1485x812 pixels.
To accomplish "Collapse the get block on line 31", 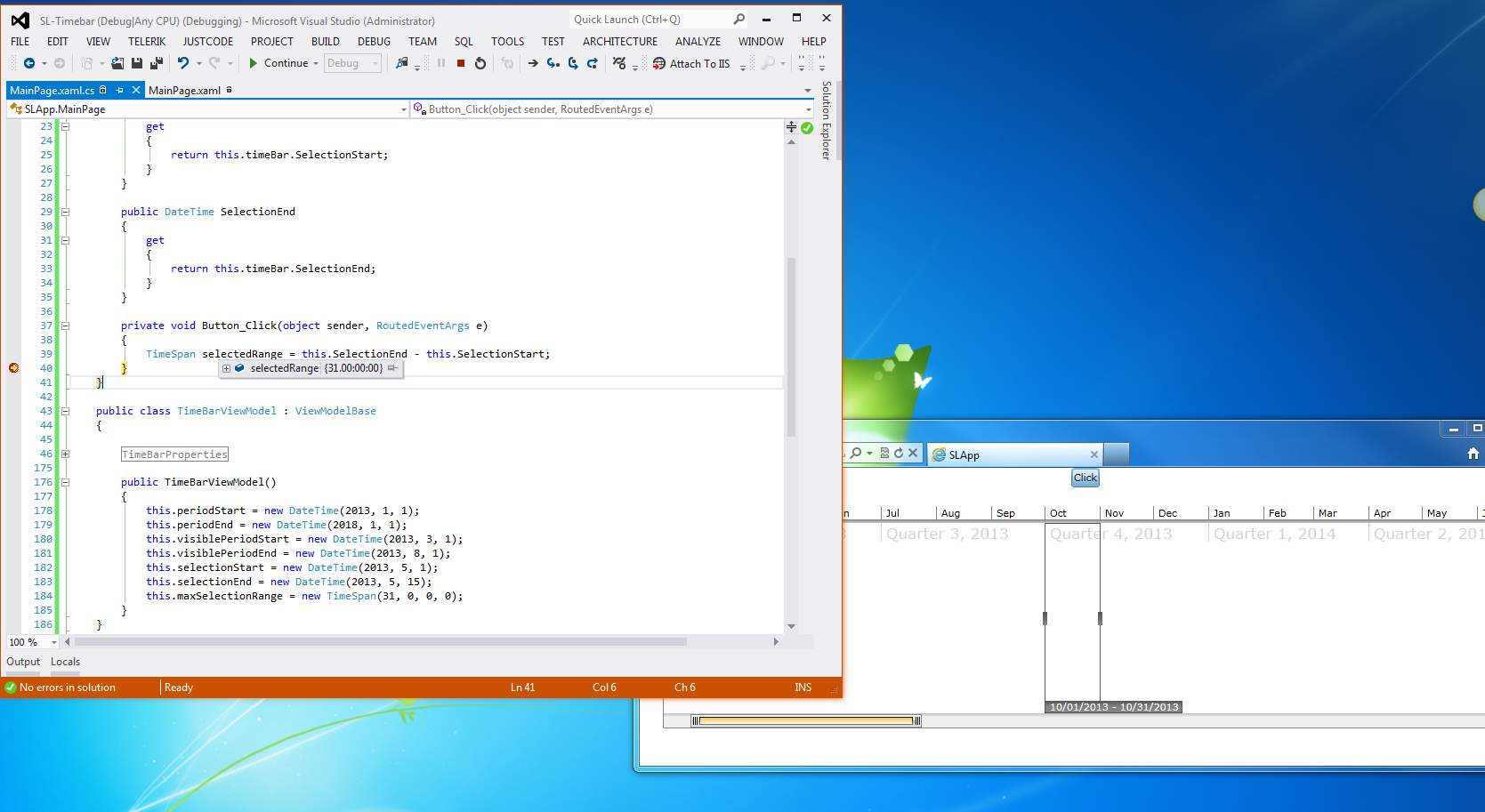I will click(x=65, y=240).
